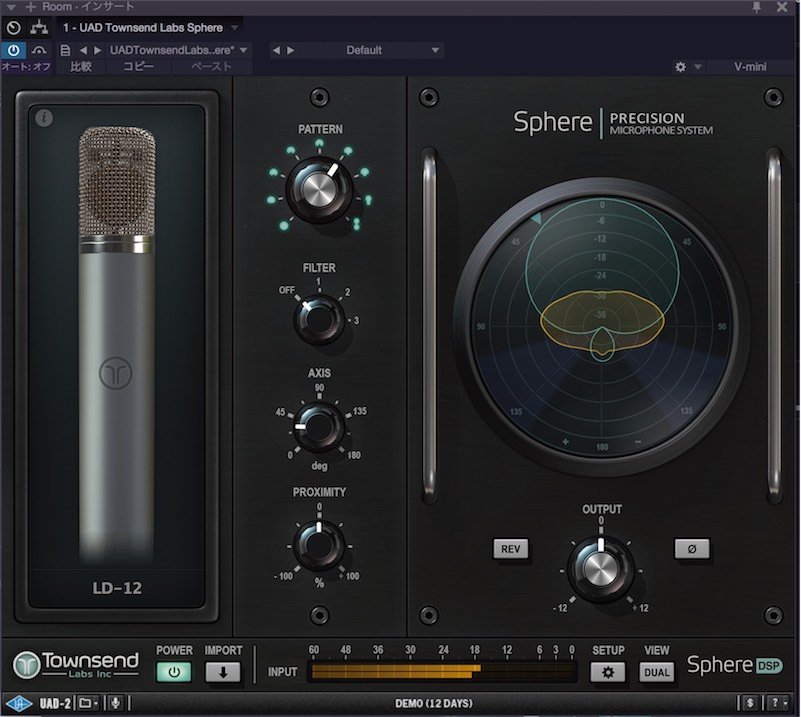Open the gear settings icon near V-mini
Image resolution: width=801 pixels, height=717 pixels.
tap(680, 66)
